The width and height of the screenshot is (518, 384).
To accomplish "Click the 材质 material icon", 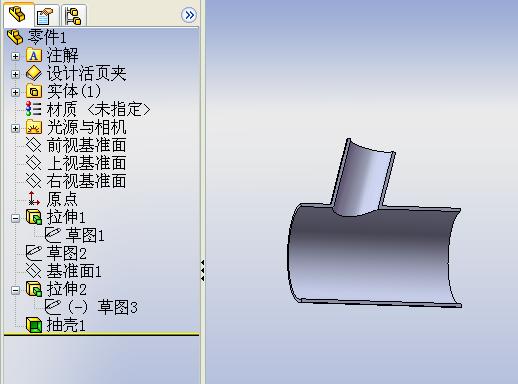I will [34, 109].
